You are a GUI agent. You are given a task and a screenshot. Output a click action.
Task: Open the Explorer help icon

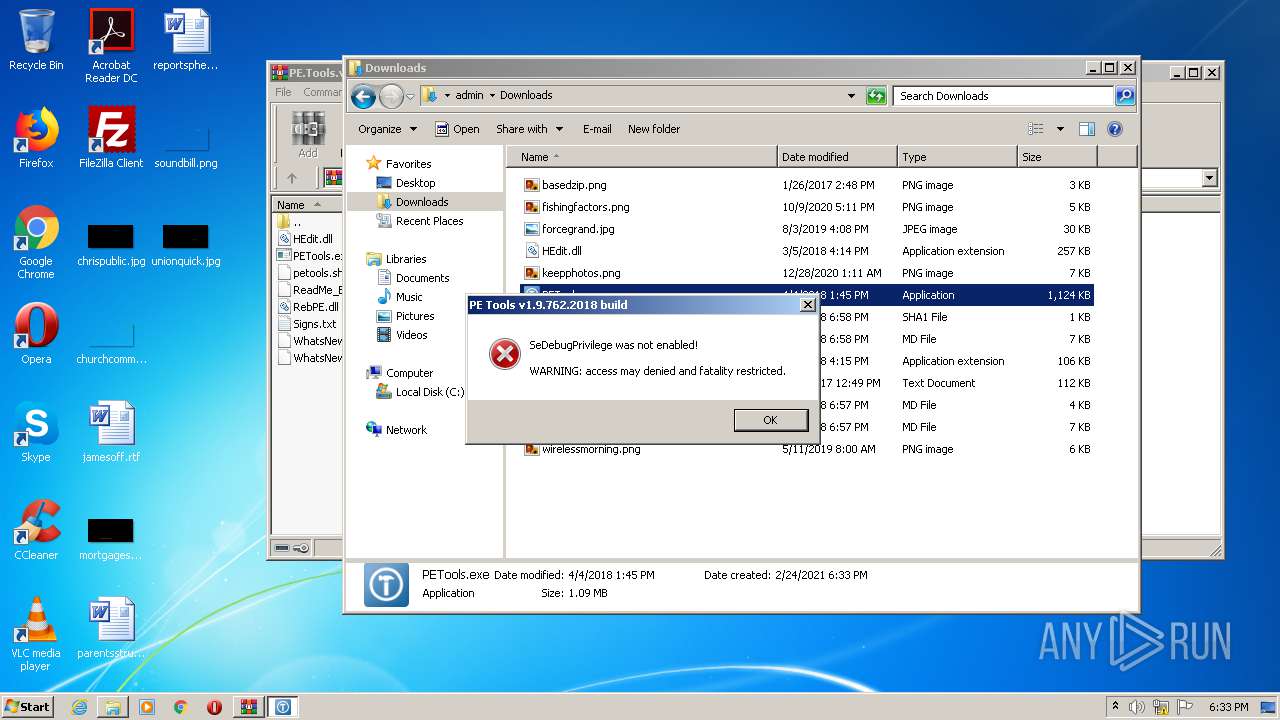(x=1115, y=129)
